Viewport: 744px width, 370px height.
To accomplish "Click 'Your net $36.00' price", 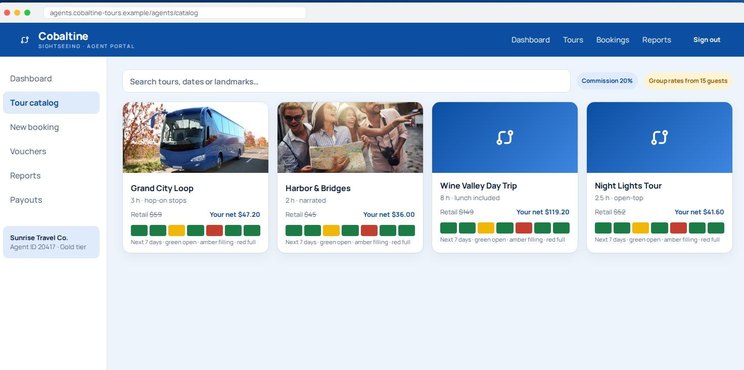I will coord(389,214).
